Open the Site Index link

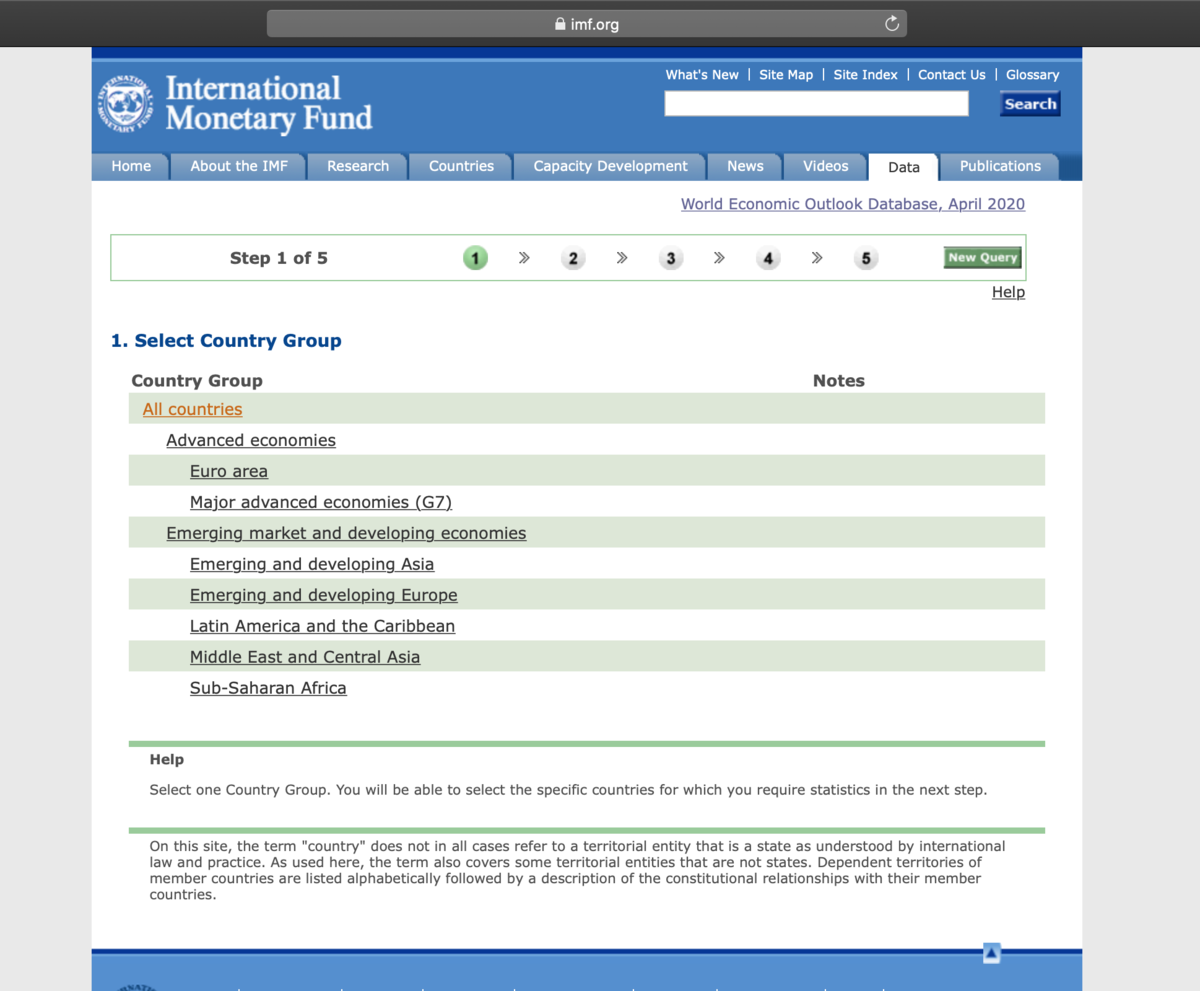pos(866,75)
